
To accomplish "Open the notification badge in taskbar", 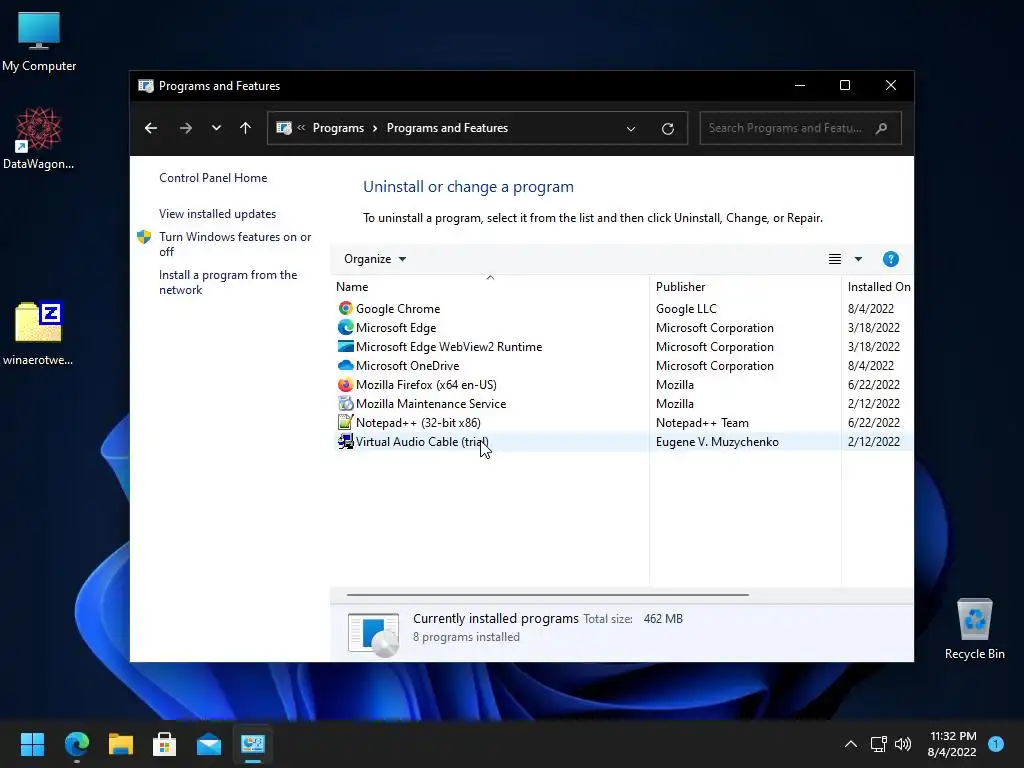I will [996, 744].
